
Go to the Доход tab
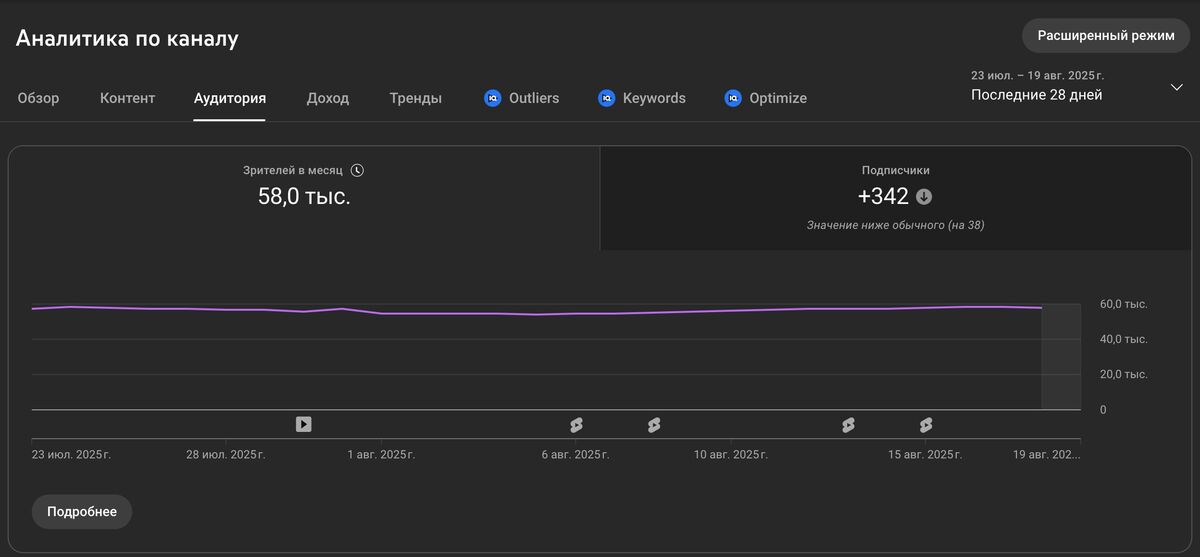[328, 98]
